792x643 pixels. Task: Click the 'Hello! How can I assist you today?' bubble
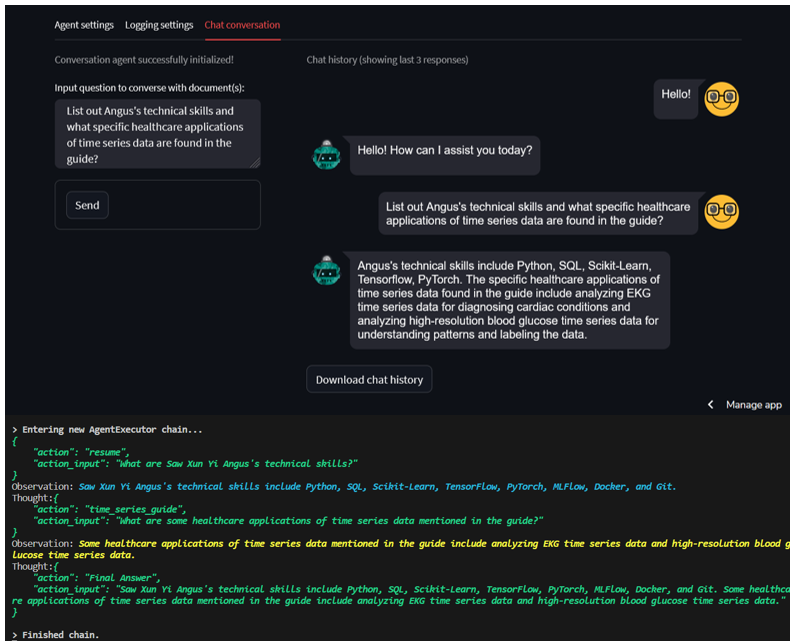click(444, 156)
